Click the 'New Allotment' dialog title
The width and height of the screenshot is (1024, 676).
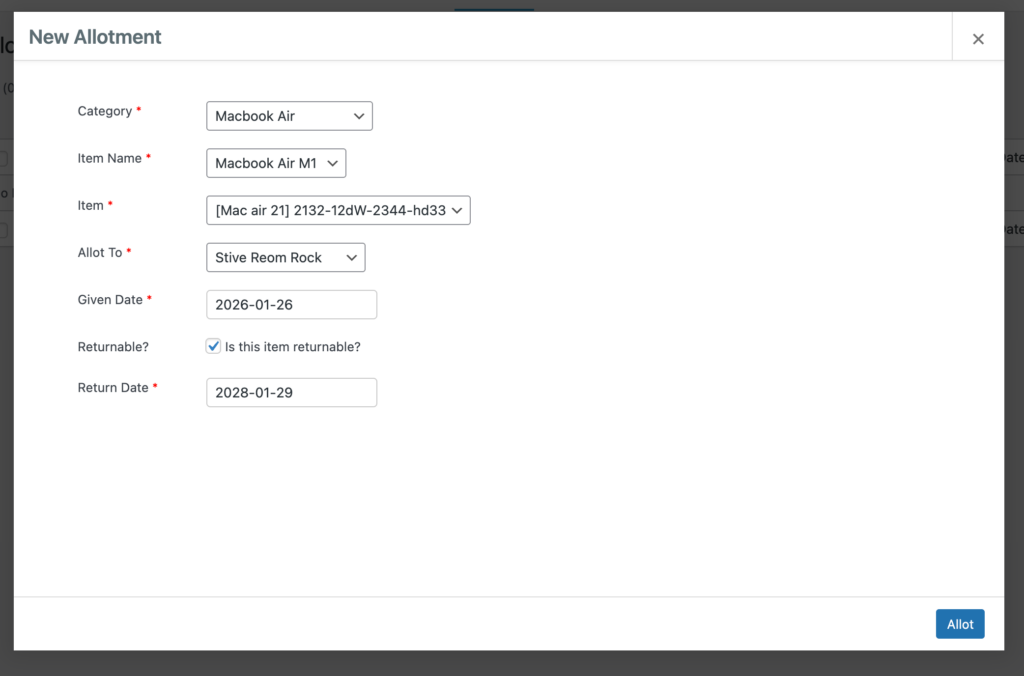95,37
